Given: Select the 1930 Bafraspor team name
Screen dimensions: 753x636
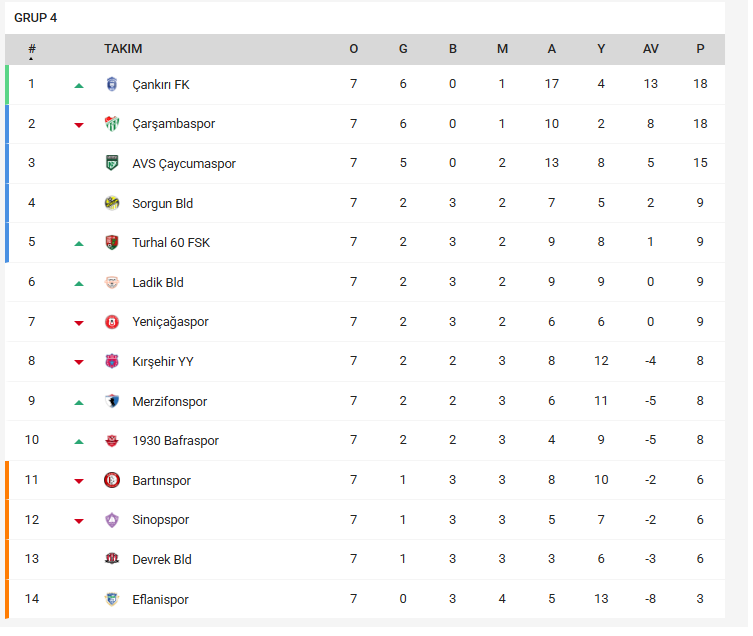Looking at the screenshot, I should tap(175, 441).
